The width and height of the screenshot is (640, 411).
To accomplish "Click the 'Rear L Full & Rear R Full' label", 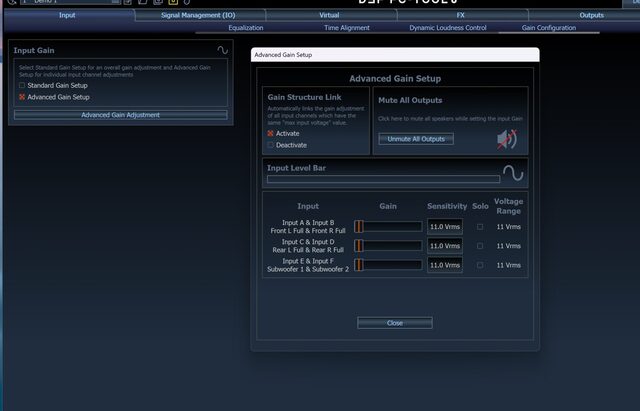I will pyautogui.click(x=308, y=250).
